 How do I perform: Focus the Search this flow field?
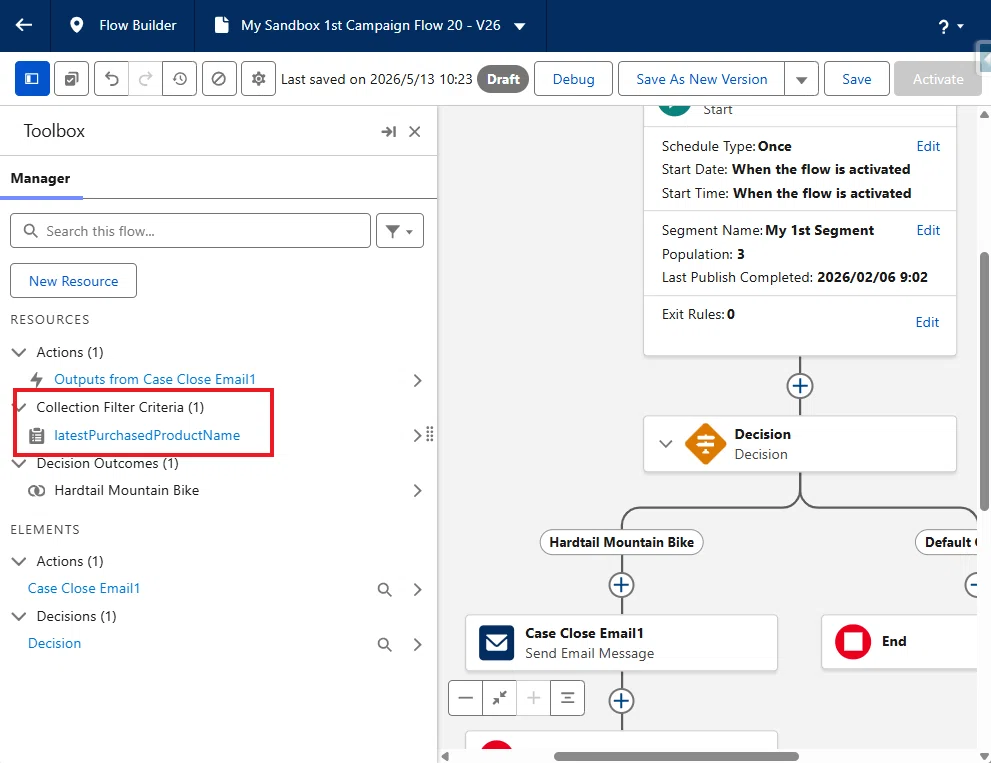190,231
